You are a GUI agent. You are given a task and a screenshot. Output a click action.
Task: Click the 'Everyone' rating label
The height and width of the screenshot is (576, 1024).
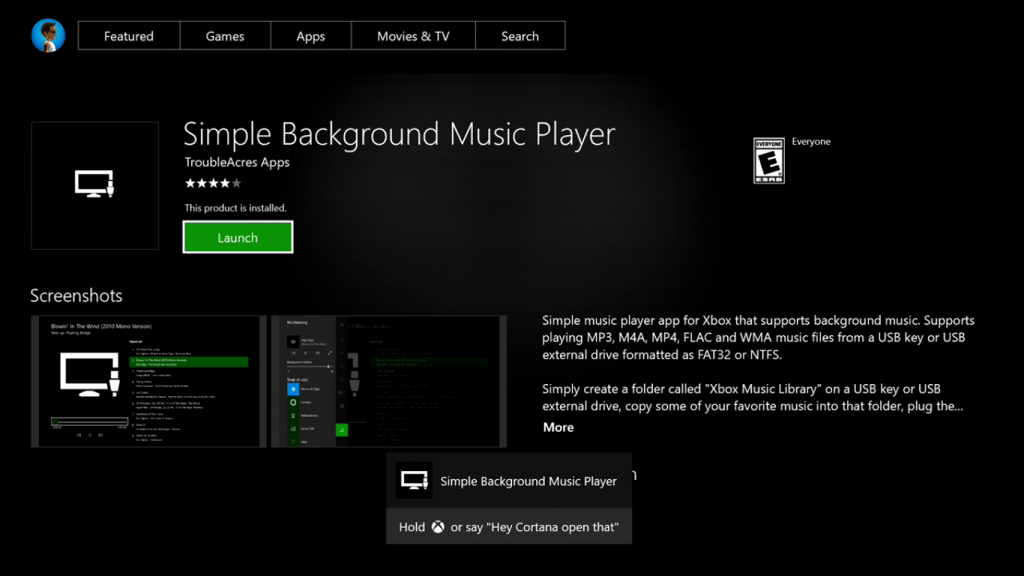(x=811, y=142)
